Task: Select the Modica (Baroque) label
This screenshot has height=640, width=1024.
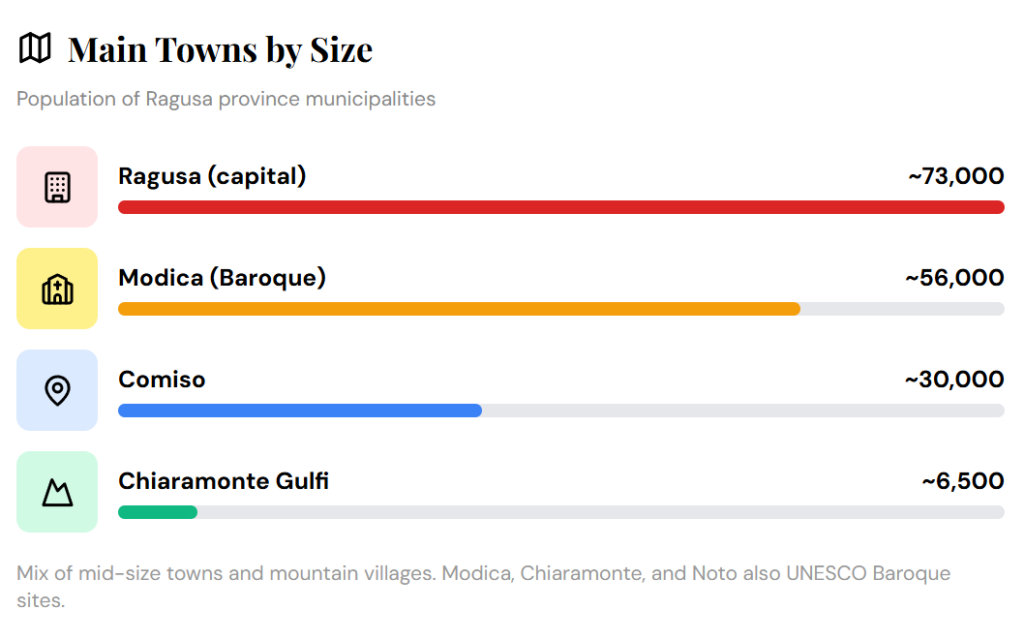Action: [222, 278]
